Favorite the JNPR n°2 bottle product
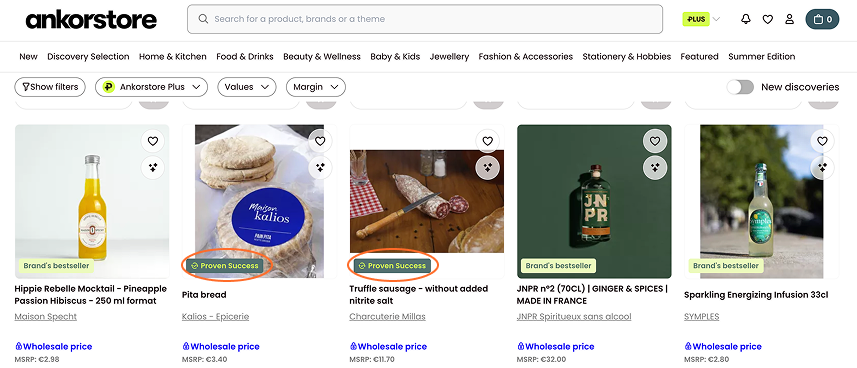 pyautogui.click(x=655, y=141)
